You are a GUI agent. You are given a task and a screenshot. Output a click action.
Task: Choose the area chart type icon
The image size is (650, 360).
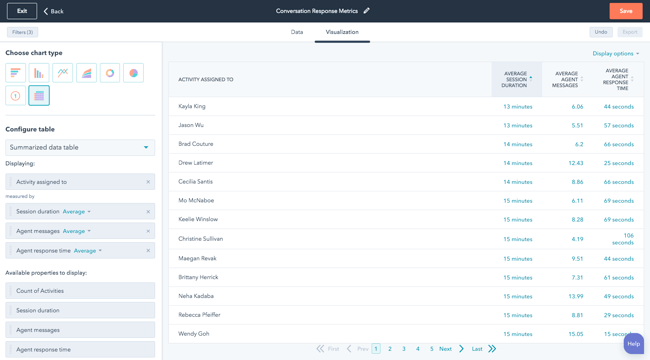86,73
